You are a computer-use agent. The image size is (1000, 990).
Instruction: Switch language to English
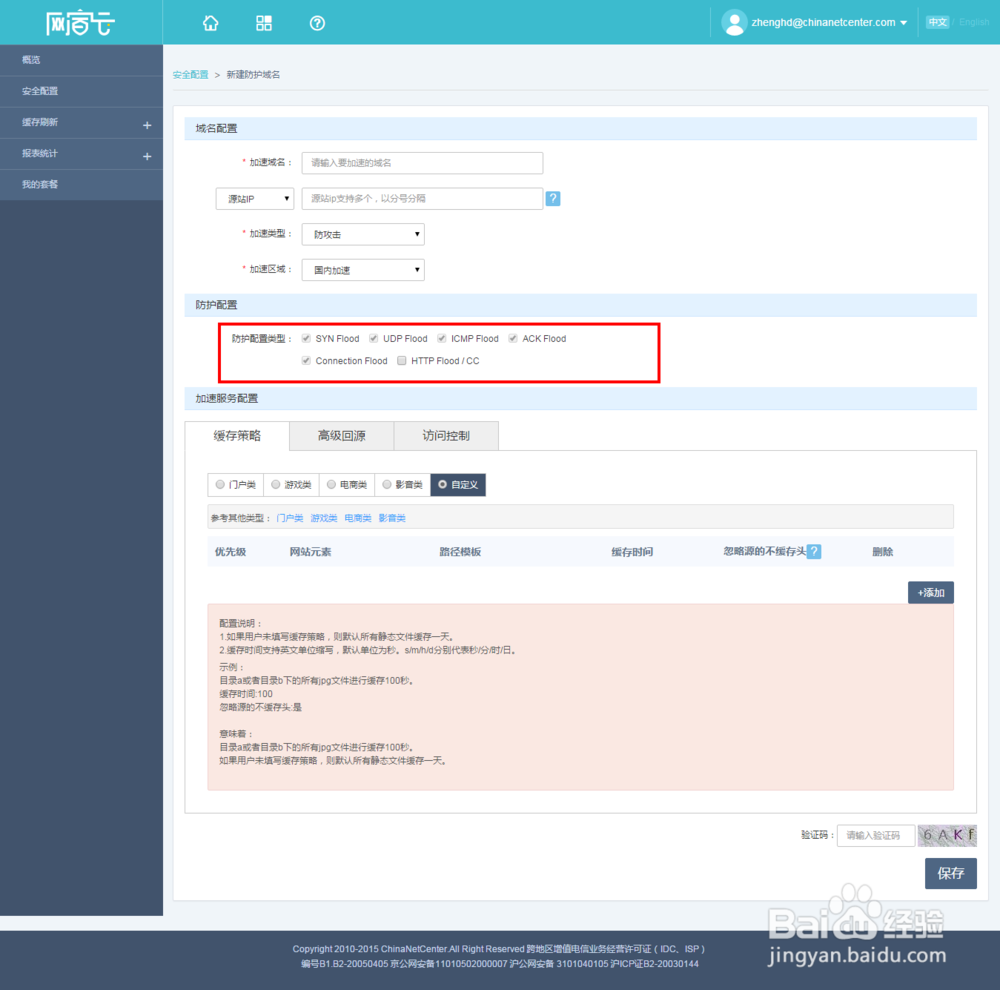pos(974,22)
